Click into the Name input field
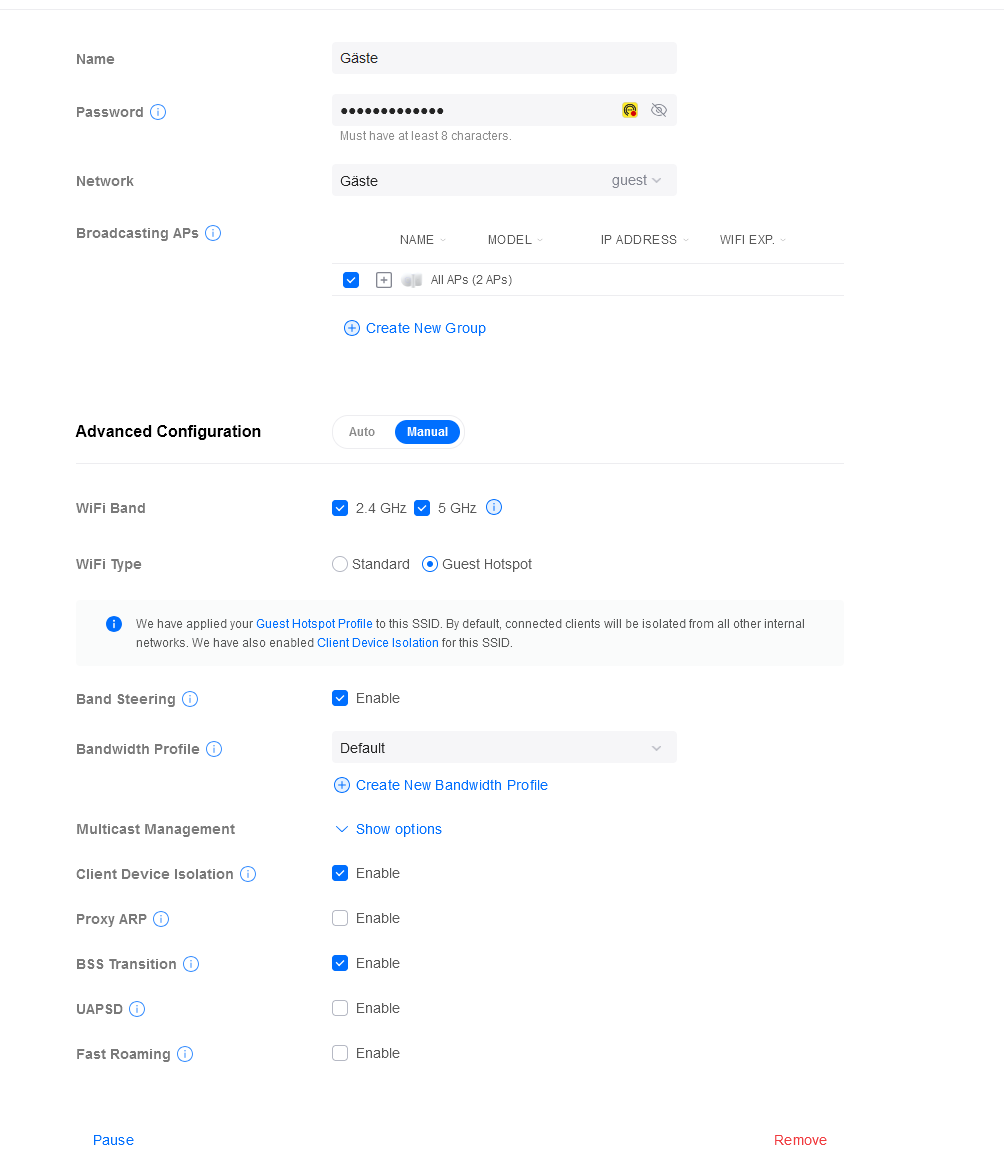 click(x=504, y=58)
